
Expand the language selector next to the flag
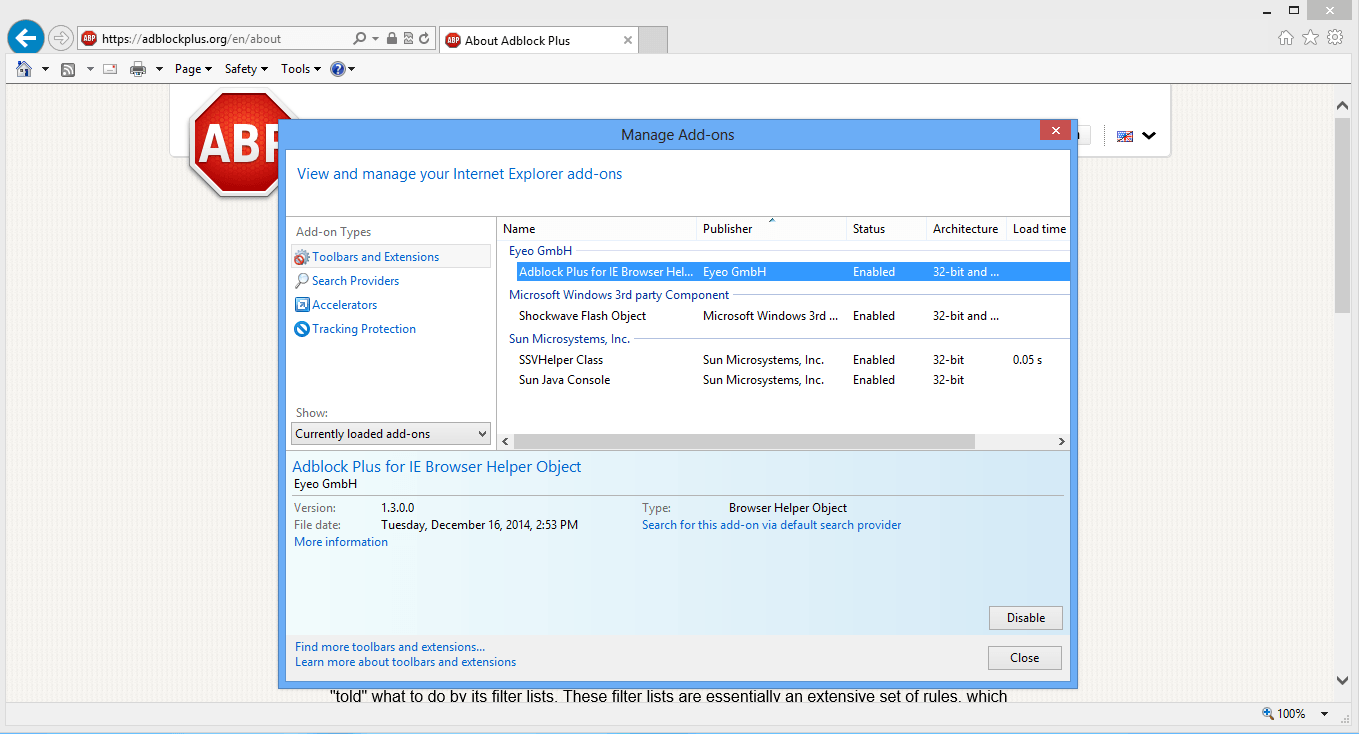[x=1148, y=135]
